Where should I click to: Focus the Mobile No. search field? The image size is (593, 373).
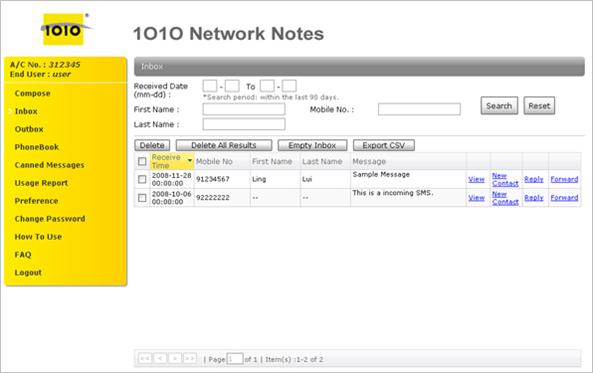pos(419,109)
